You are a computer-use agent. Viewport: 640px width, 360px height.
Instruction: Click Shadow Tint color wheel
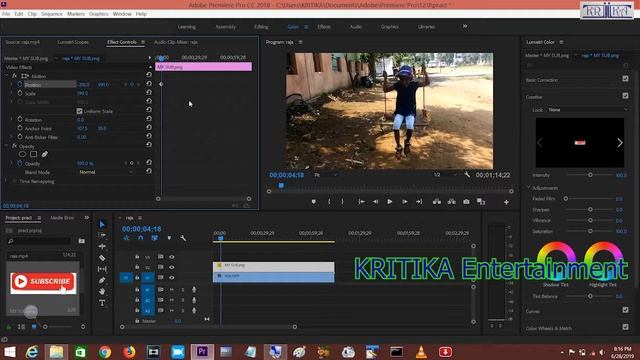click(x=556, y=261)
